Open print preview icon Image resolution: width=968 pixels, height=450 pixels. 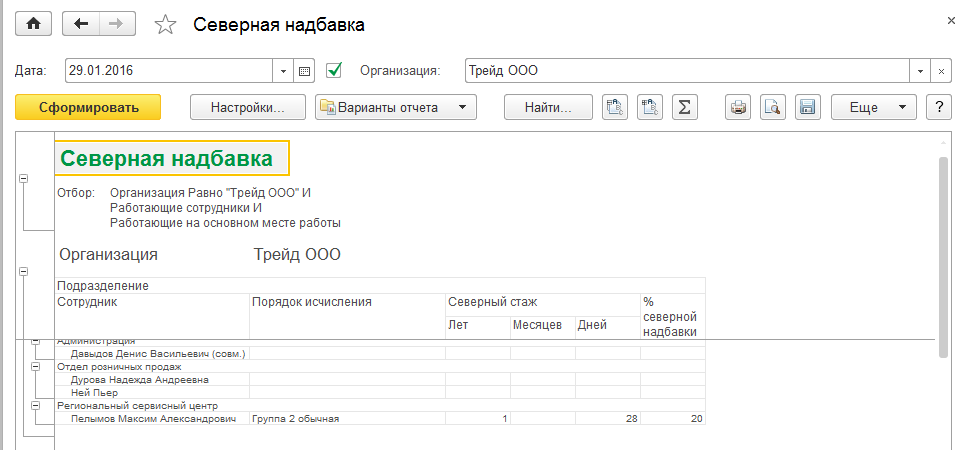tap(772, 107)
